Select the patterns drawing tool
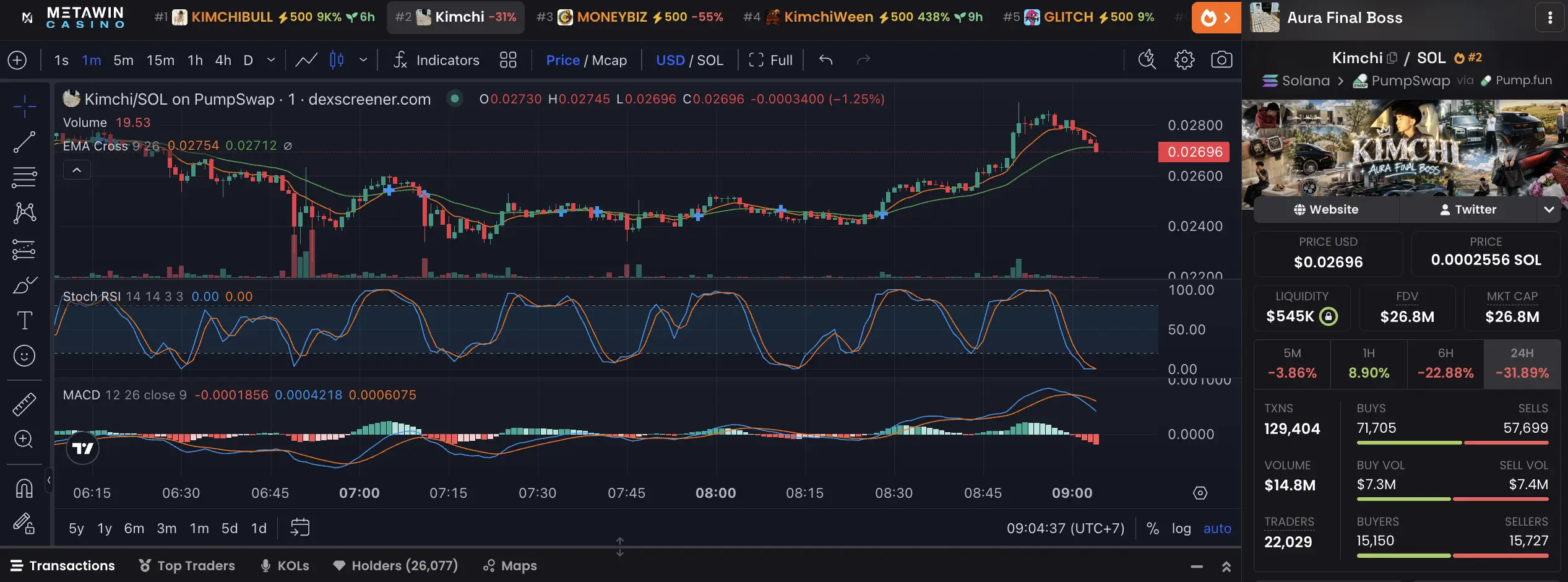1568x582 pixels. pos(25,213)
